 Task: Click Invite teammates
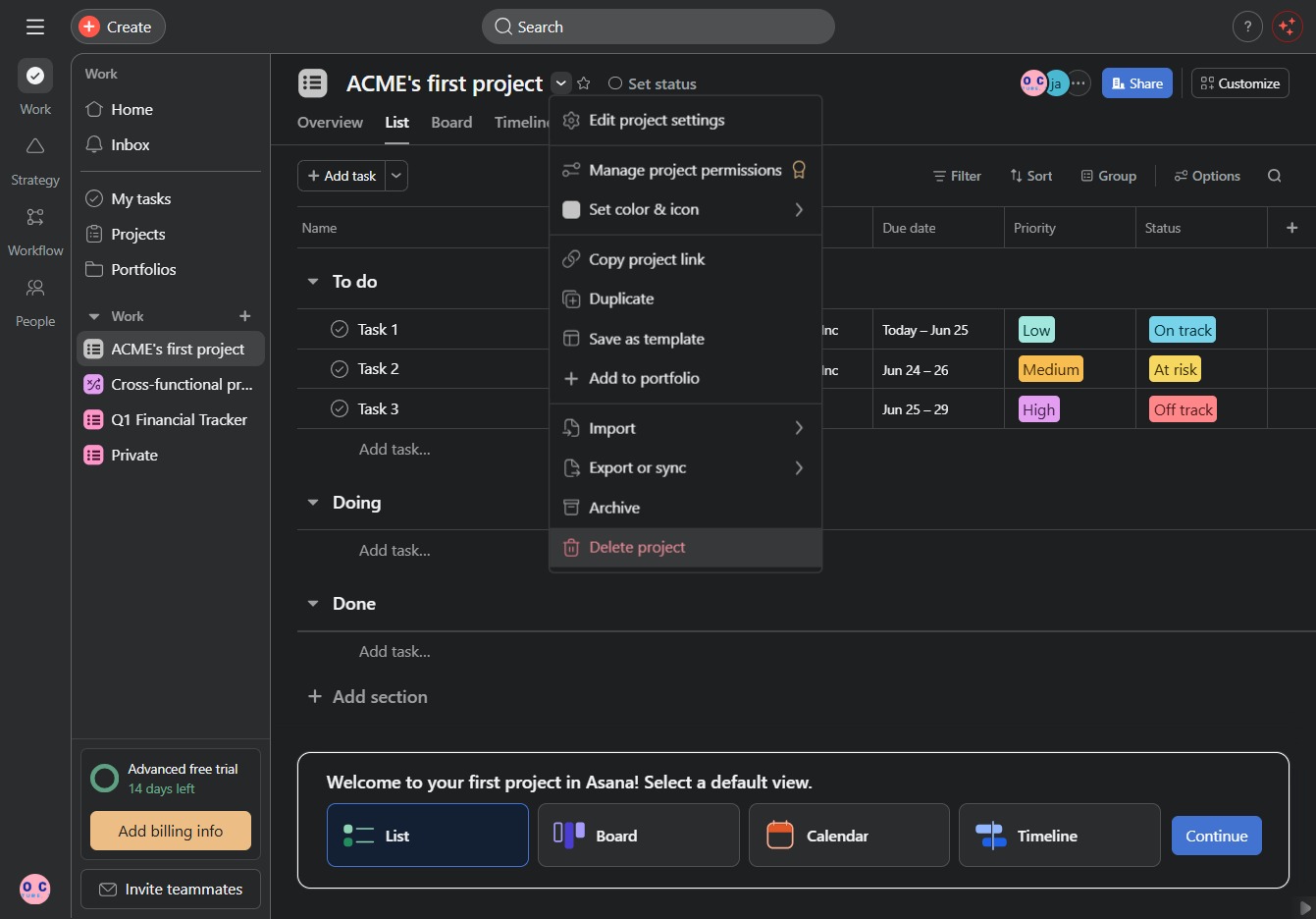tap(171, 889)
